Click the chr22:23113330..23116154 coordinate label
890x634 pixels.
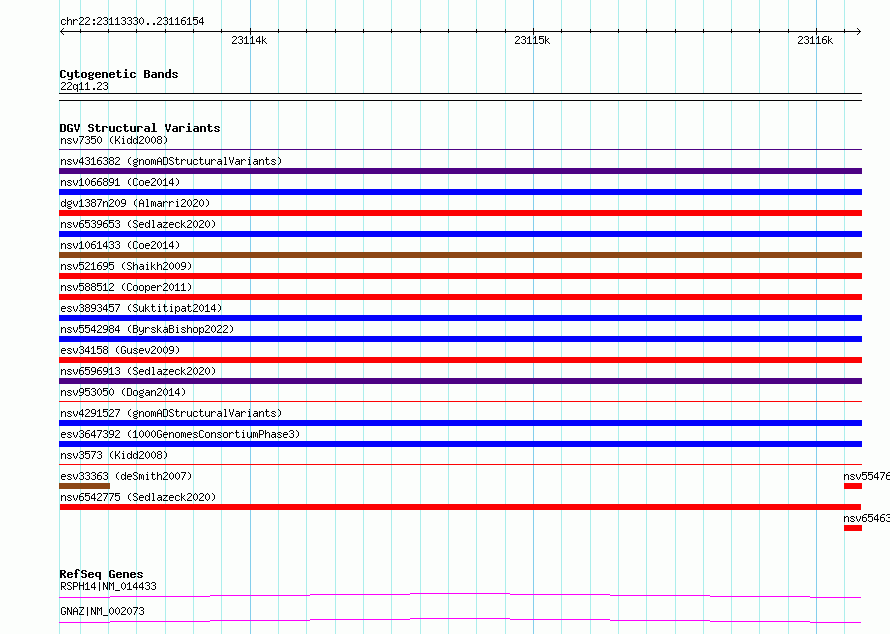[x=132, y=22]
